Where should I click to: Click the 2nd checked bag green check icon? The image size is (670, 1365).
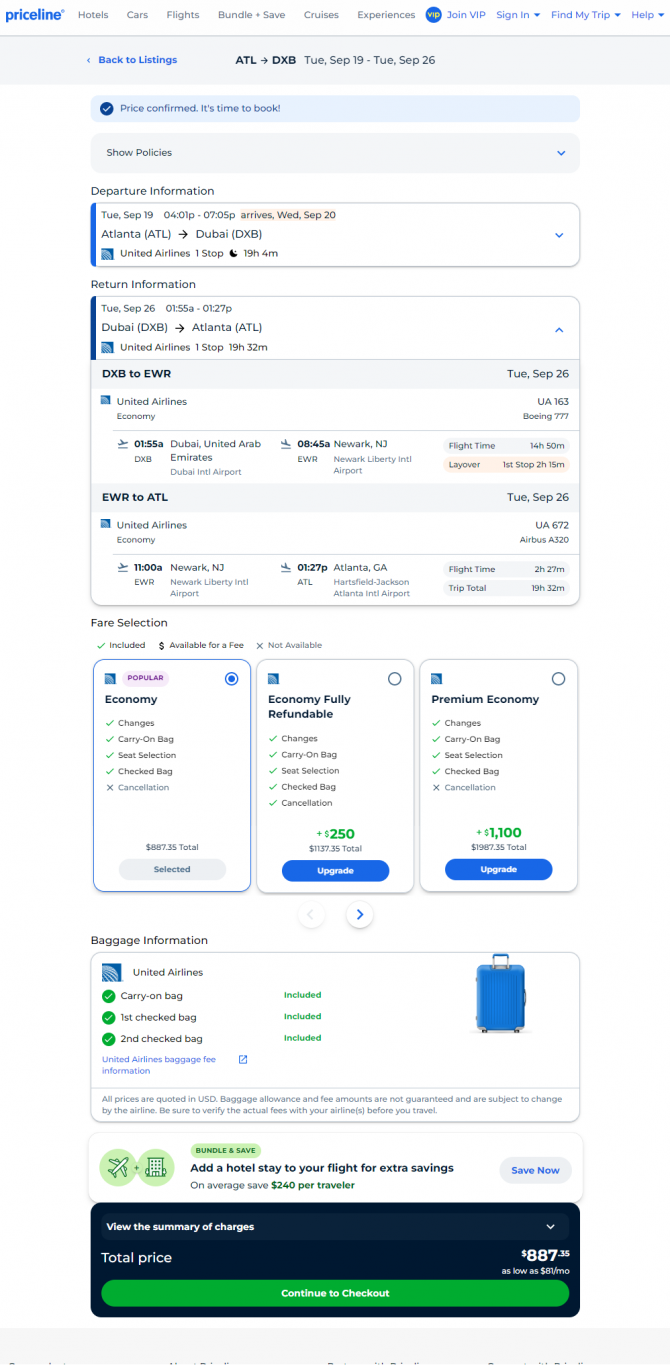(x=109, y=1039)
